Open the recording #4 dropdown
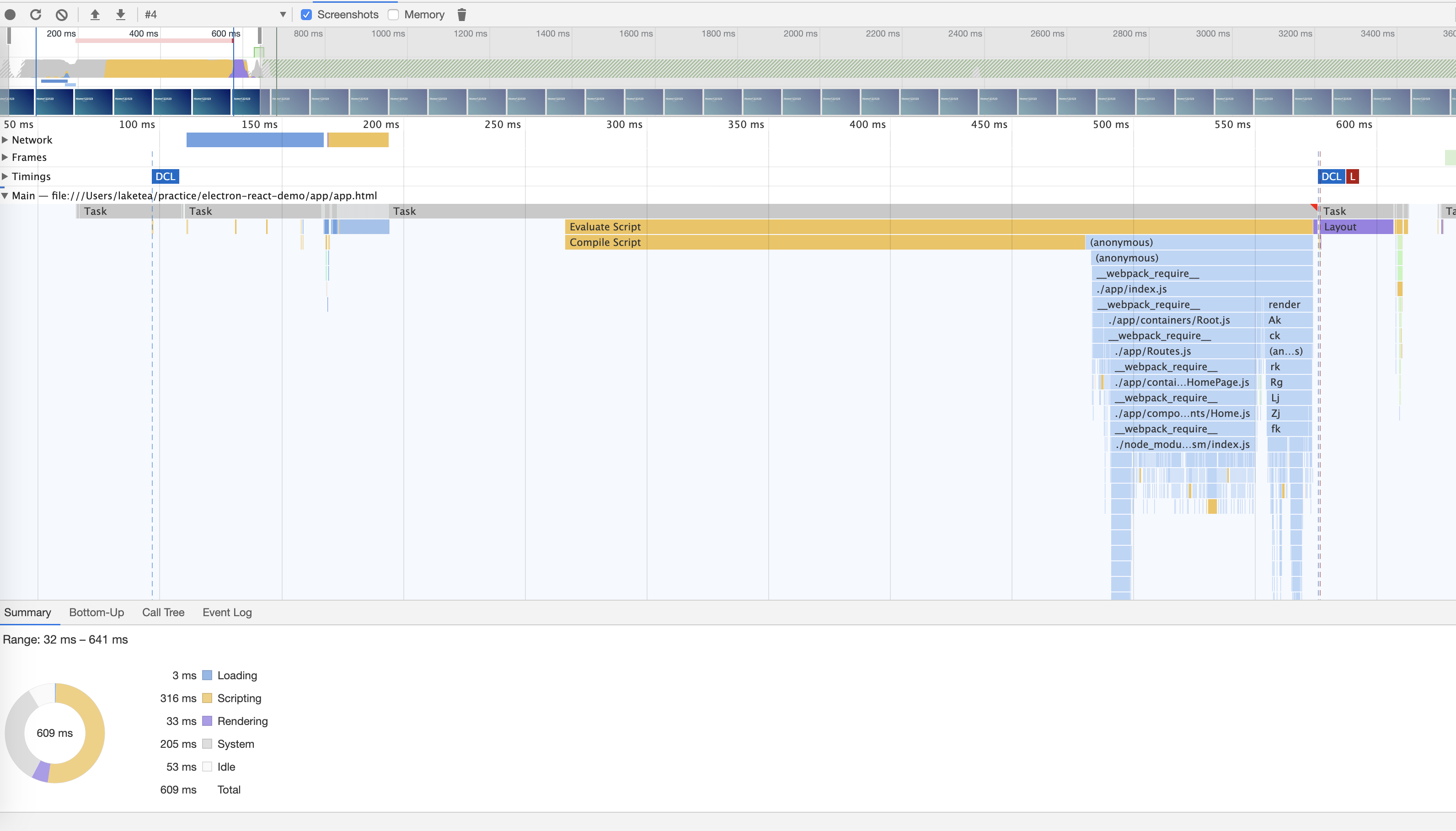The width and height of the screenshot is (1456, 831). tap(282, 14)
